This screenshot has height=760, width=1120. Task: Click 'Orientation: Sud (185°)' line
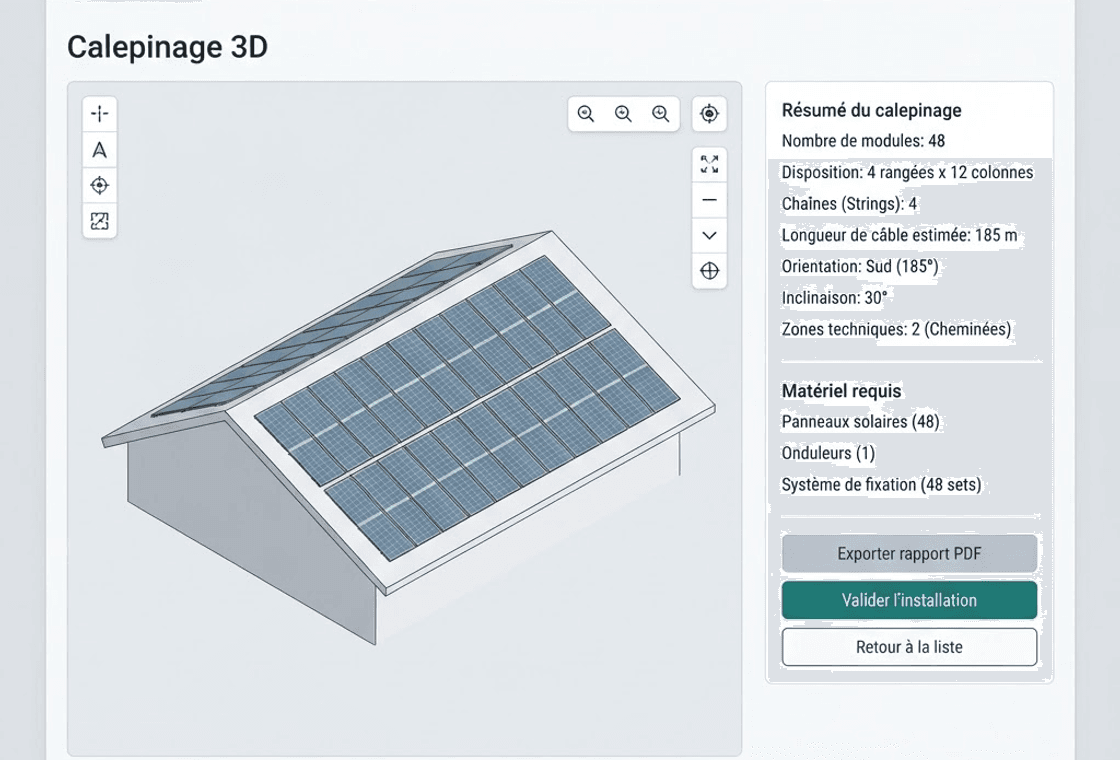(x=860, y=266)
